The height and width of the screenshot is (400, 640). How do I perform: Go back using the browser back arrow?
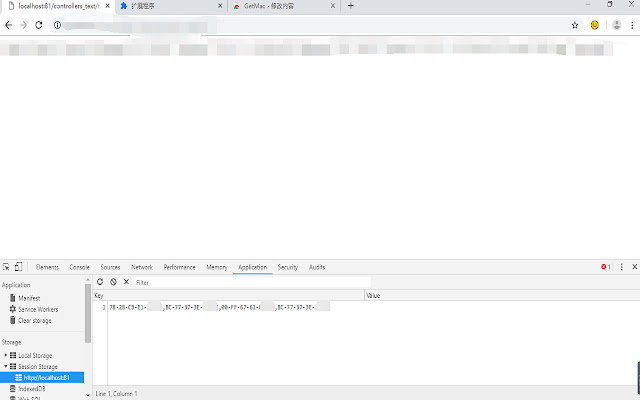point(8,25)
